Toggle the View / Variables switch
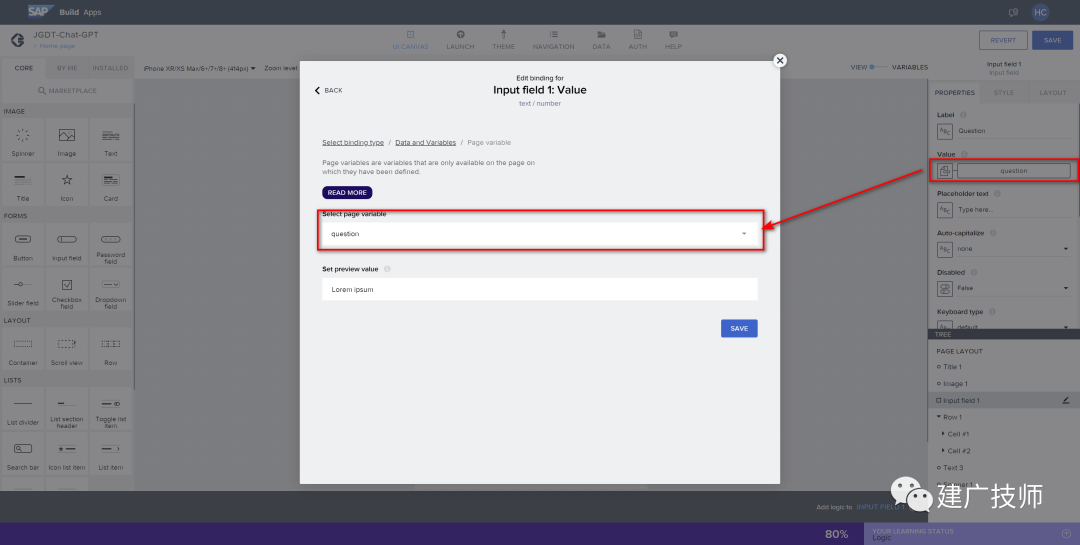This screenshot has height=545, width=1080. (878, 67)
